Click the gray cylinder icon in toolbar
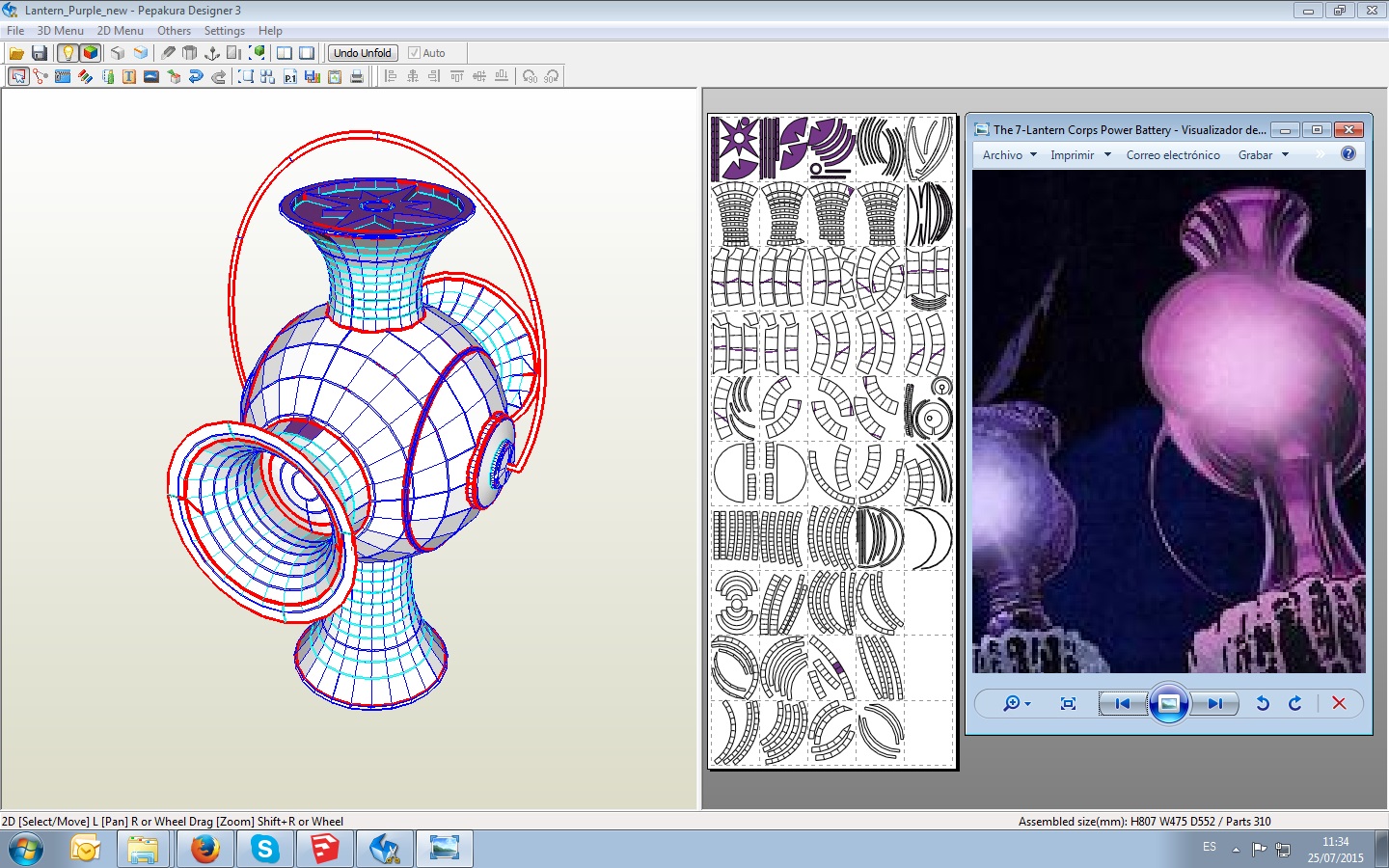 click(190, 53)
